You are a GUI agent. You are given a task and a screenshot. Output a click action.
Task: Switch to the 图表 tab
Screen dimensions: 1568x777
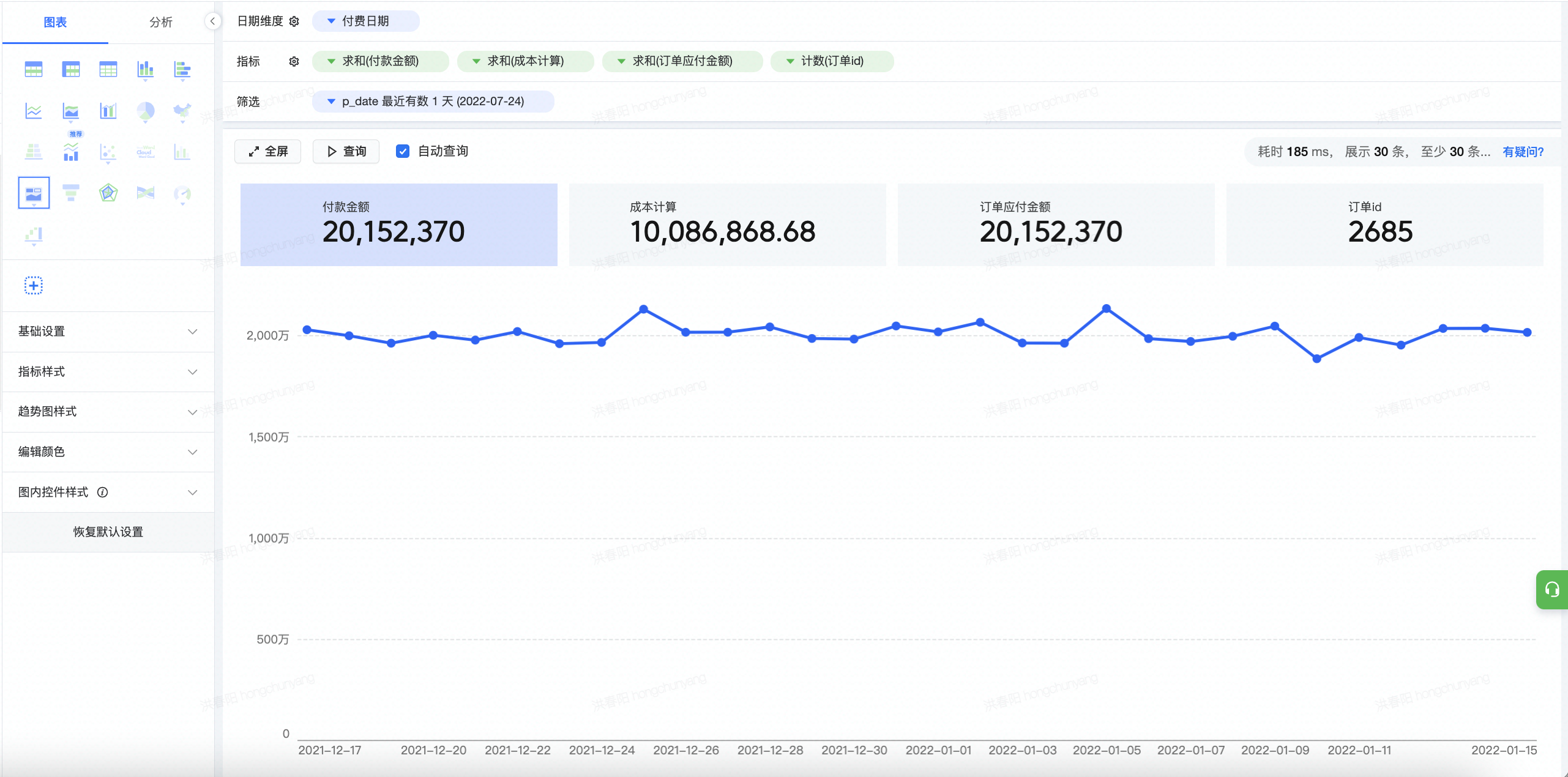(55, 22)
